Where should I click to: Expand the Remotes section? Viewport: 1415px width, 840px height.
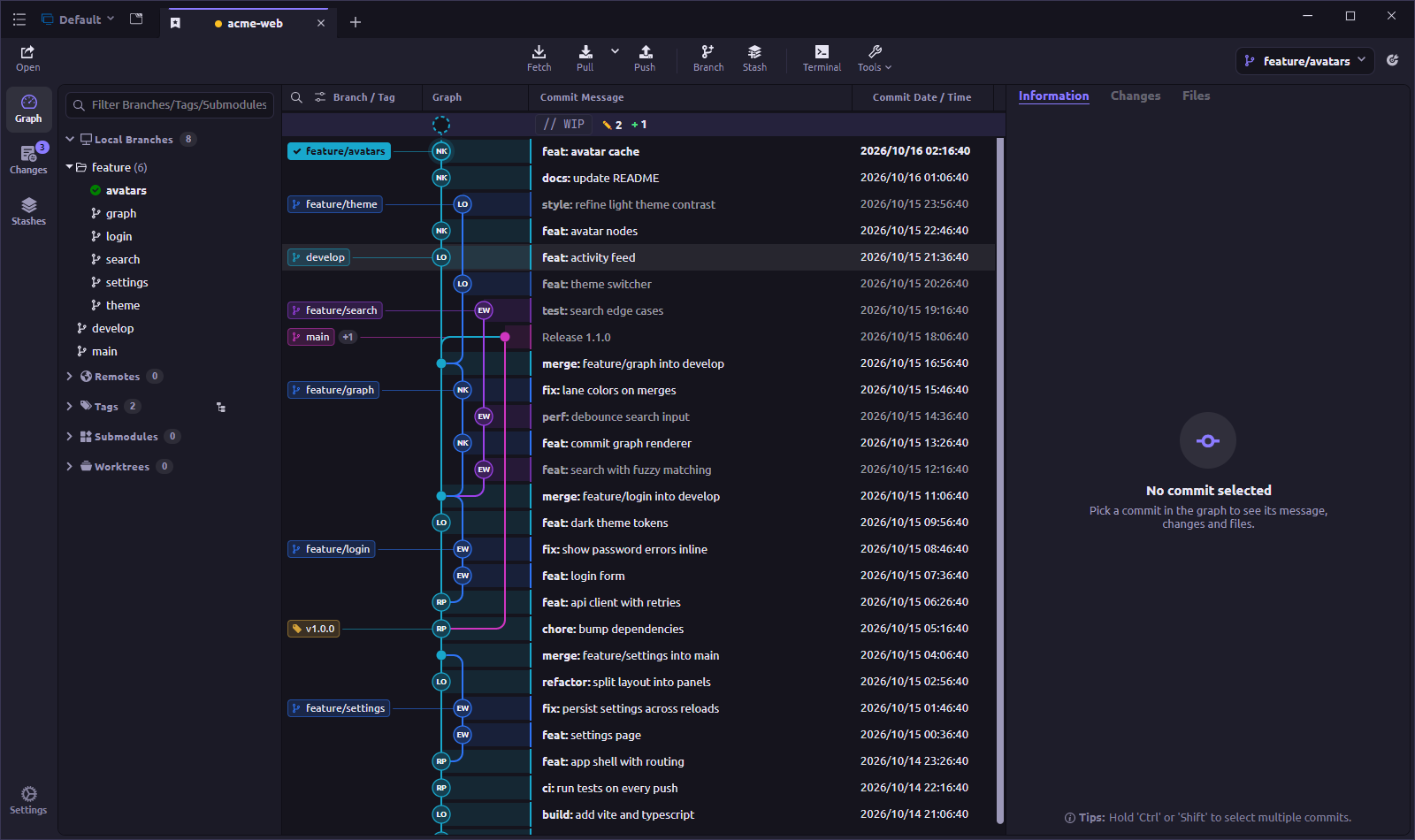70,377
